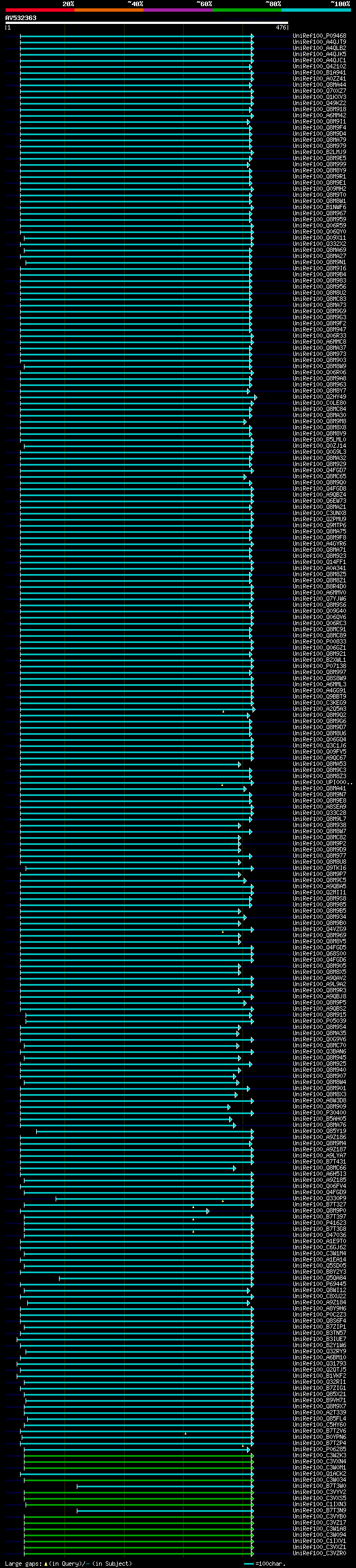The height and width of the screenshot is (1568, 356).
Task: Select hit UniRef100_C3VZ17
Action: [x=319, y=1522]
